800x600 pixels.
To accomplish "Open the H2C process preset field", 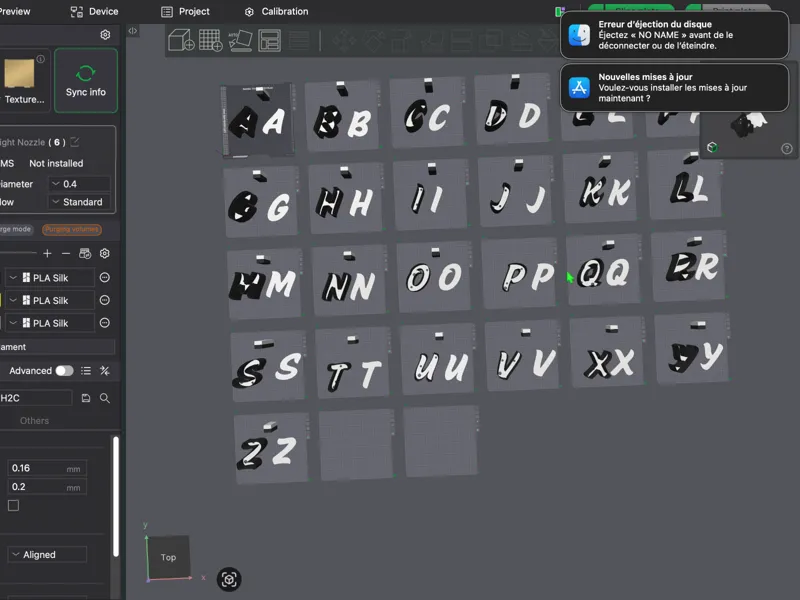I will click(x=35, y=398).
